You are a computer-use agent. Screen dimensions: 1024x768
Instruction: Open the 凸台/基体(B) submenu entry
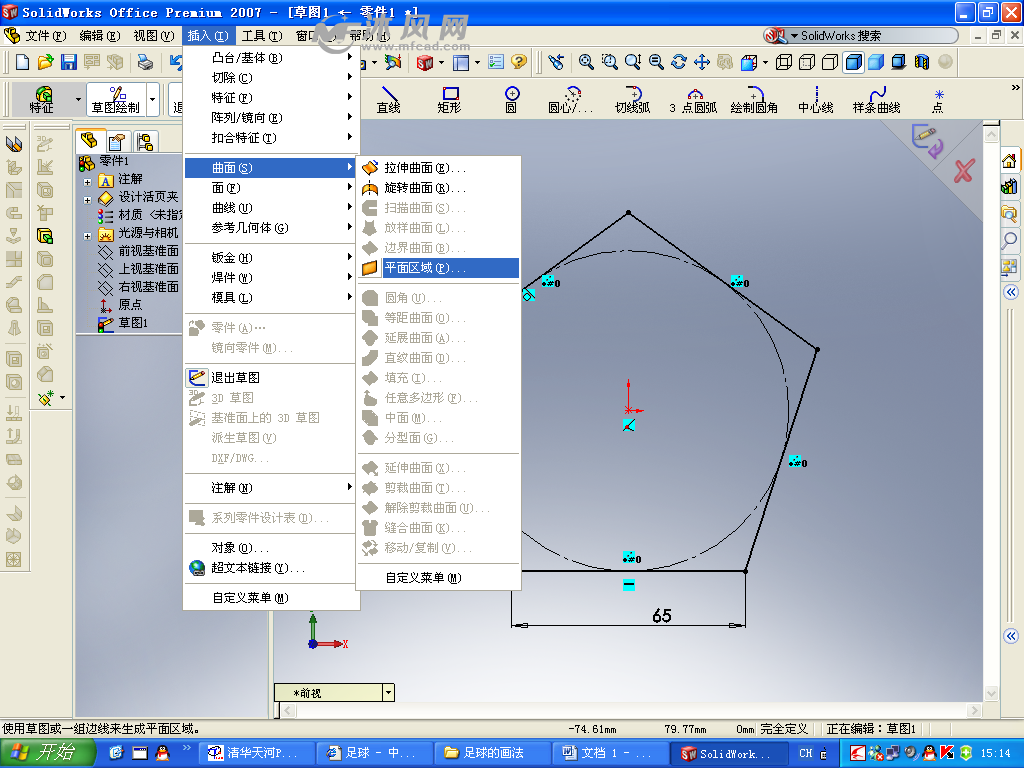coord(272,57)
